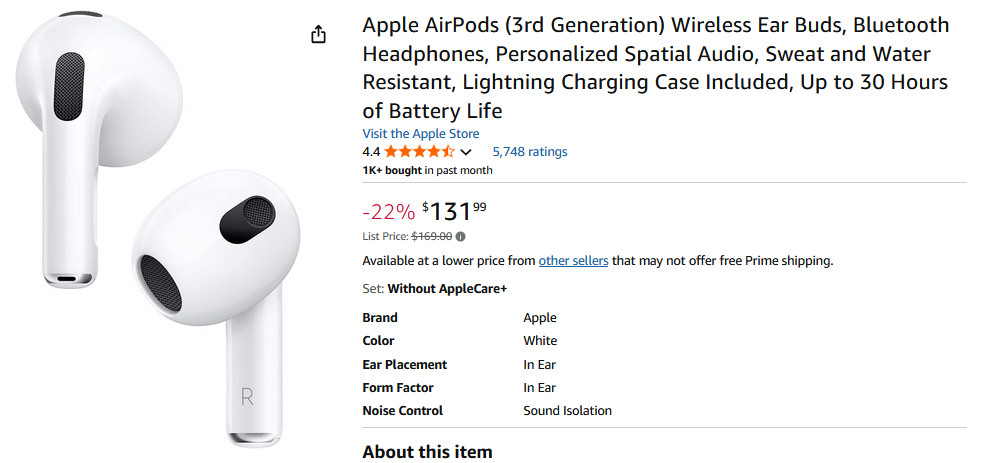Click the 1K+ bought in past month text
This screenshot has width=982, height=463.
tap(427, 171)
